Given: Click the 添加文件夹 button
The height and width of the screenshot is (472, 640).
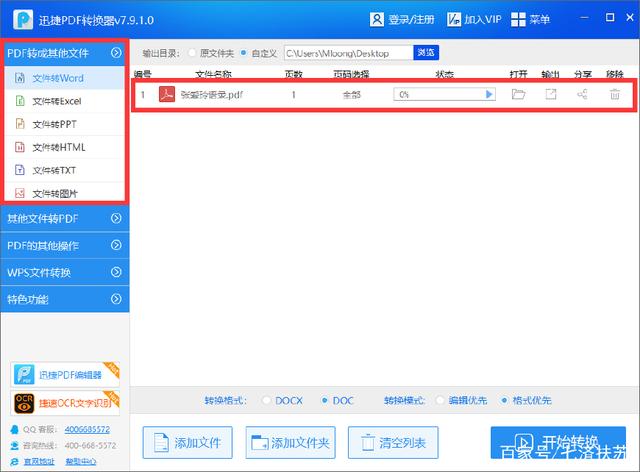Looking at the screenshot, I should (291, 443).
